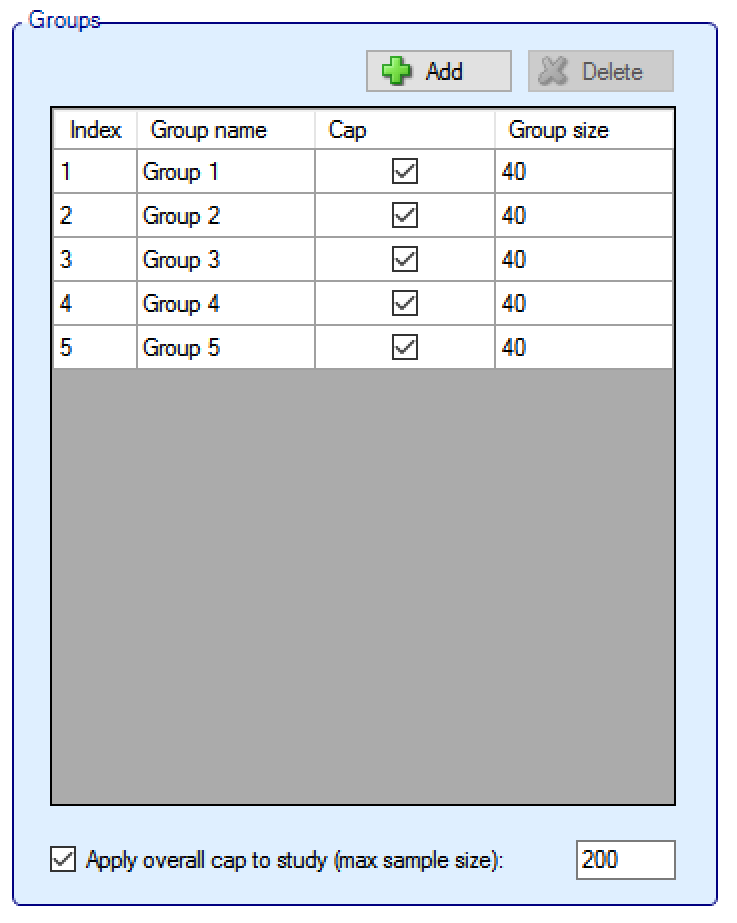Image resolution: width=737 pixels, height=923 pixels.
Task: Select the Group size cell of Group 3
Action: pyautogui.click(x=584, y=260)
